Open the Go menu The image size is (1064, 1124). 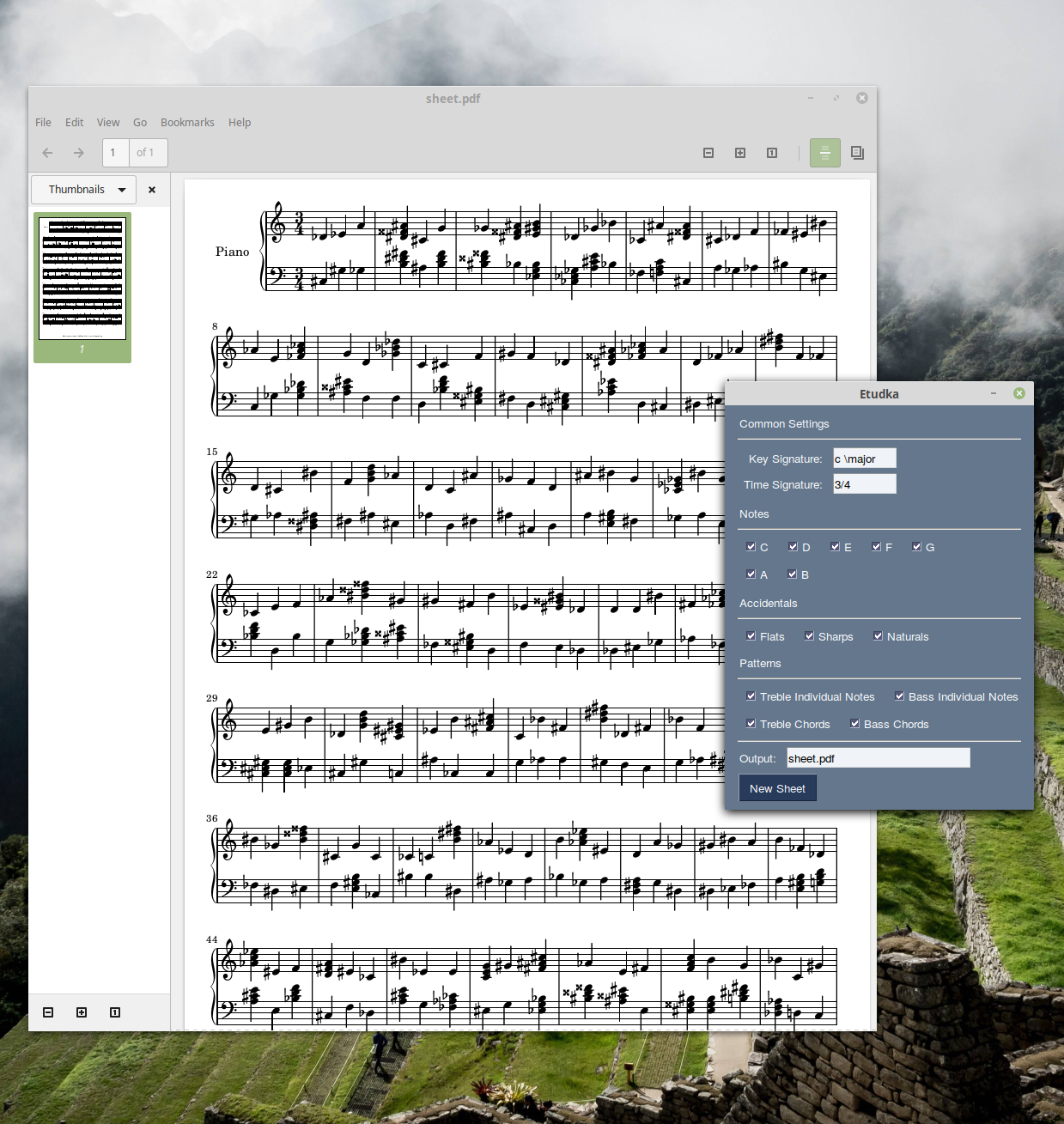[140, 123]
